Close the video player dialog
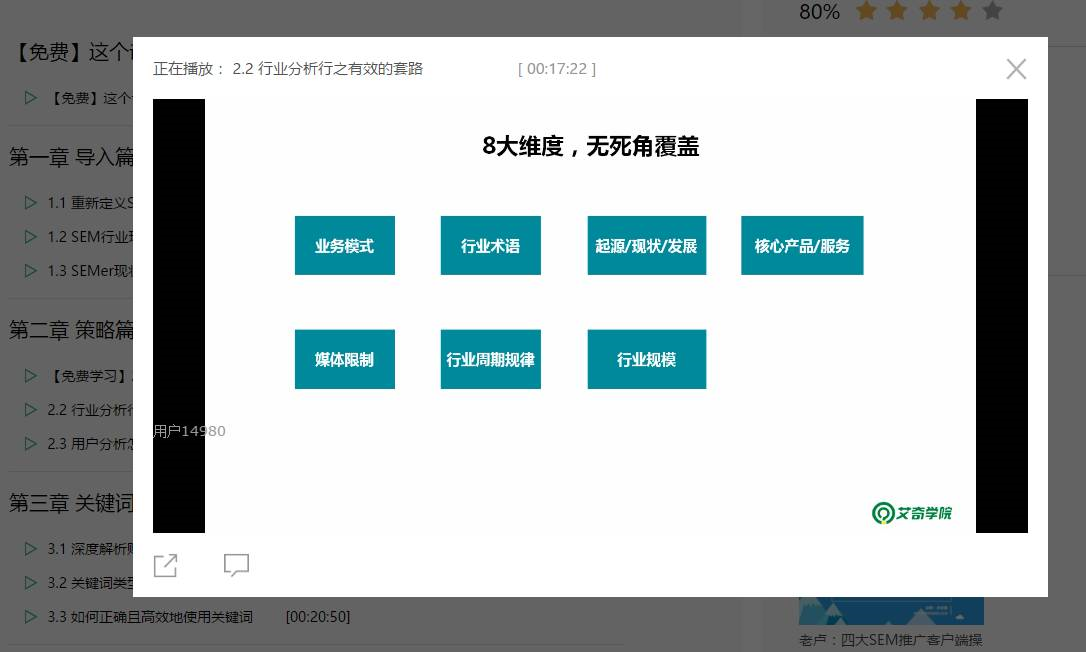This screenshot has width=1086, height=652. pos(1016,69)
